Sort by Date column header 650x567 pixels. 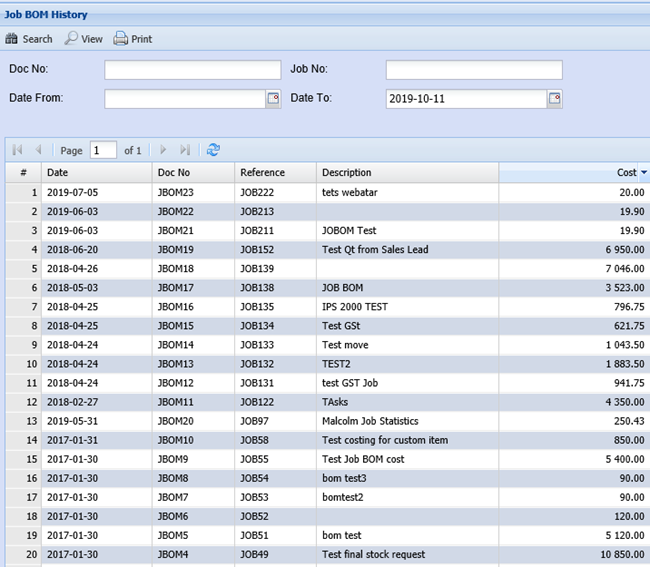[96, 173]
